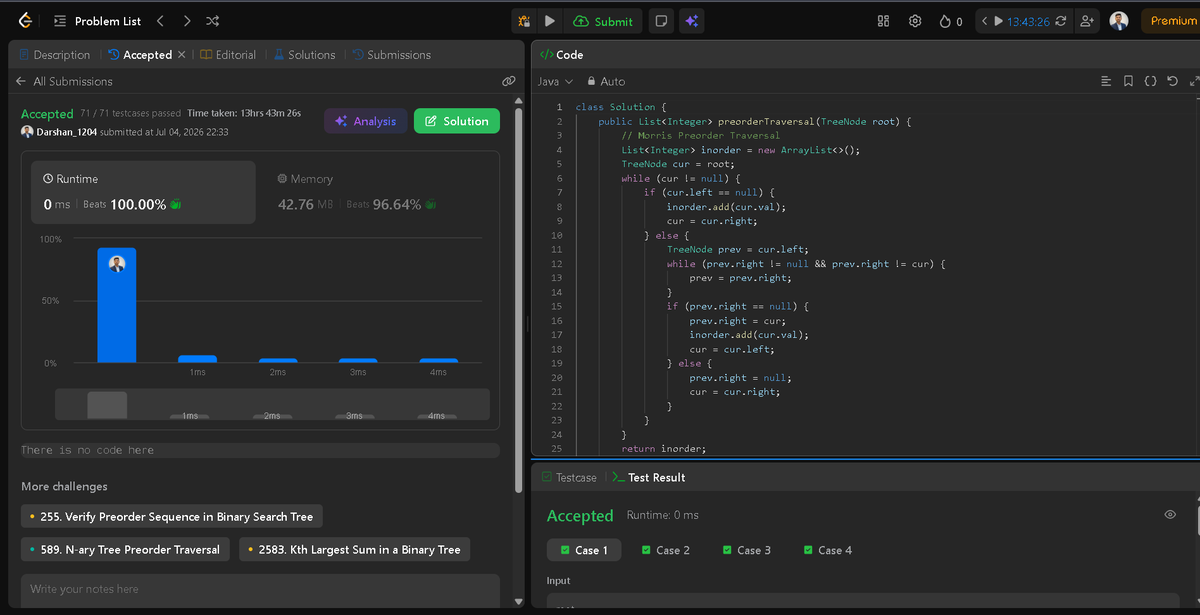Go to next problem chevron

[186, 21]
